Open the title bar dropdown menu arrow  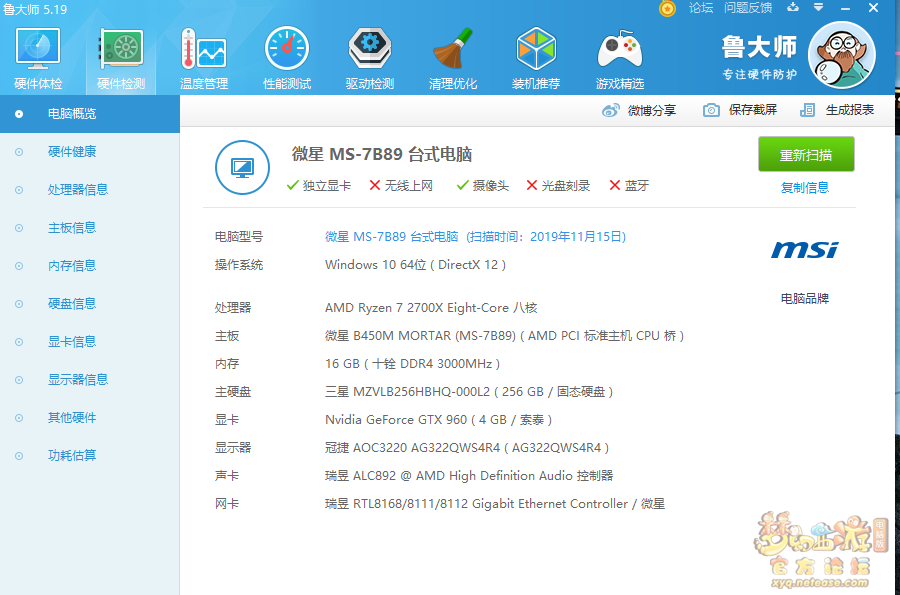click(818, 7)
